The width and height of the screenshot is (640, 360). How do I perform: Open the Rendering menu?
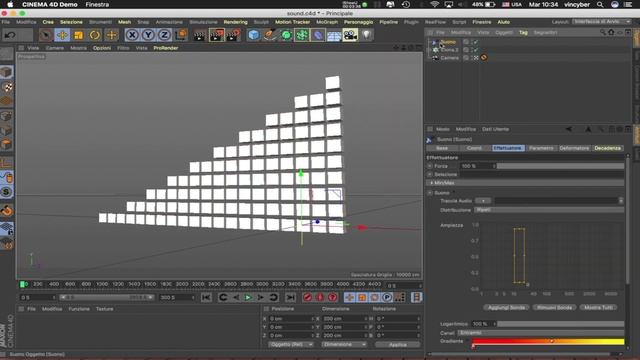tap(236, 22)
